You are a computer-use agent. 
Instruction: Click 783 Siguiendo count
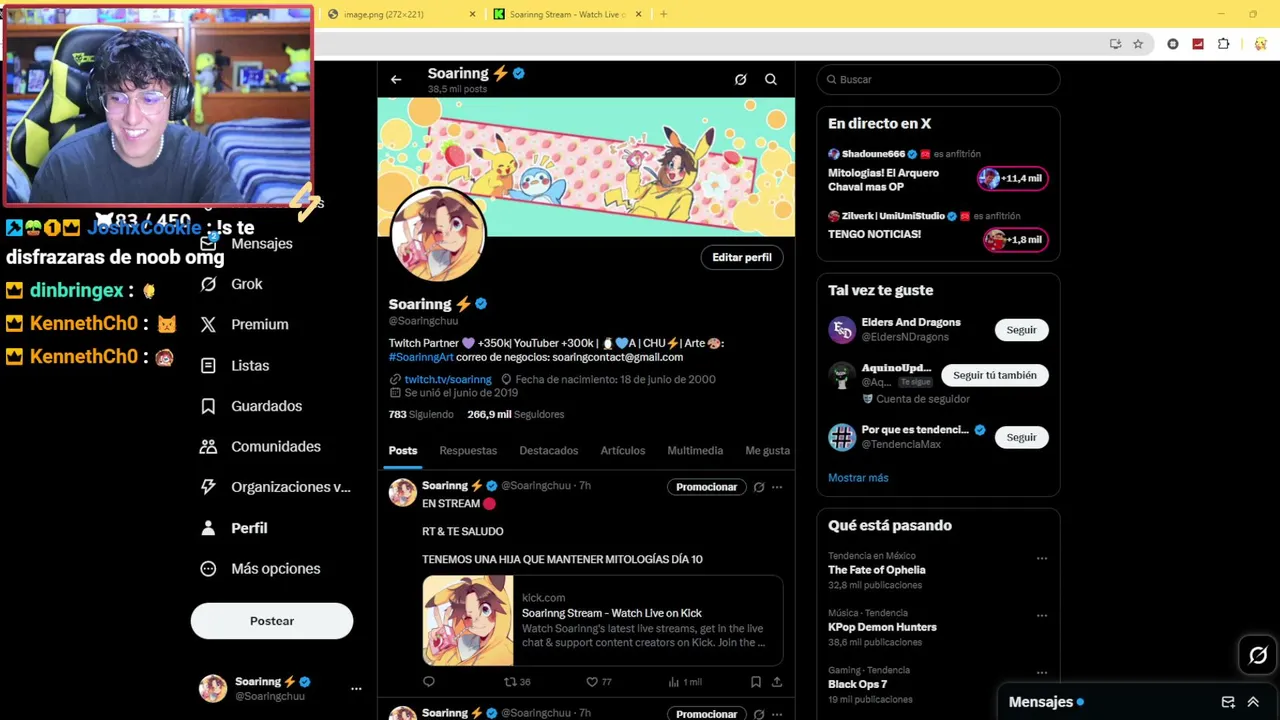pyautogui.click(x=421, y=414)
